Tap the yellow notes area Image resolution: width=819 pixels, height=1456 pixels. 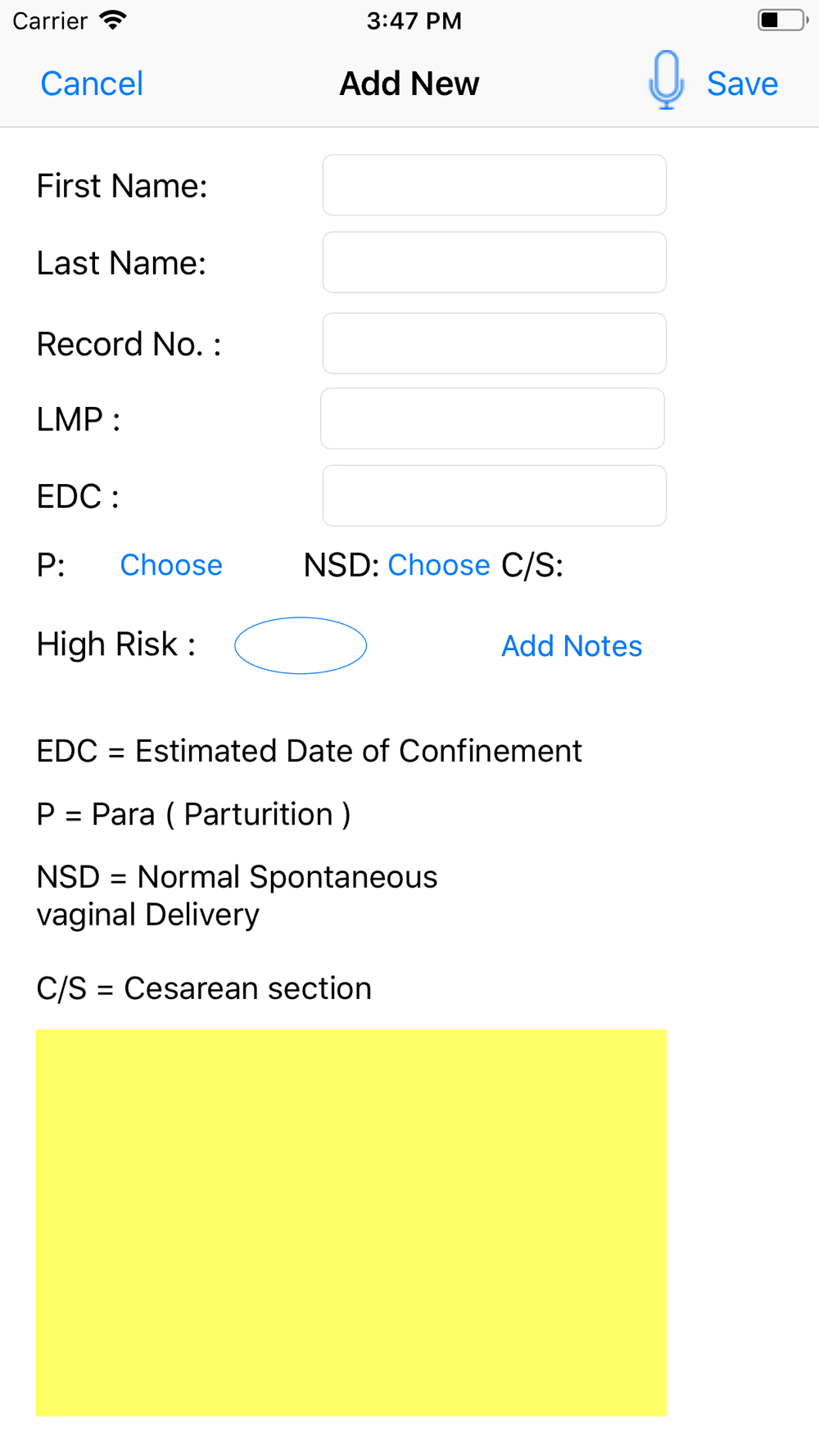pyautogui.click(x=351, y=1223)
